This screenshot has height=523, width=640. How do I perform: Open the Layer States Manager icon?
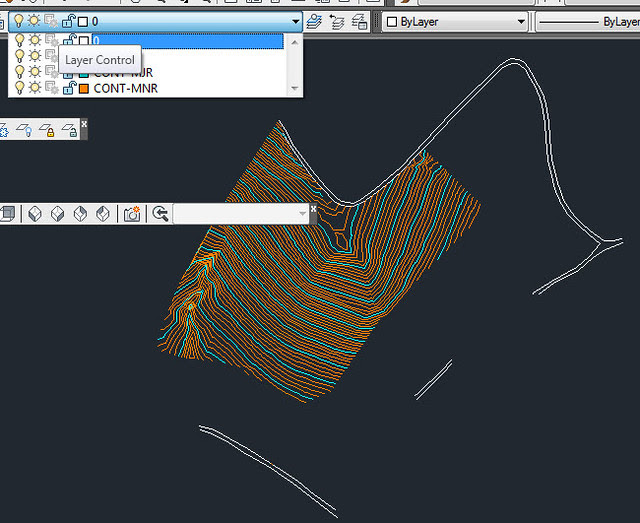(359, 21)
